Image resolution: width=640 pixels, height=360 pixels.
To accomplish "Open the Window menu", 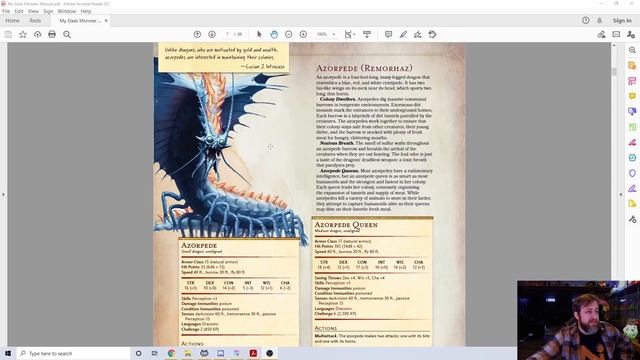I will [67, 11].
